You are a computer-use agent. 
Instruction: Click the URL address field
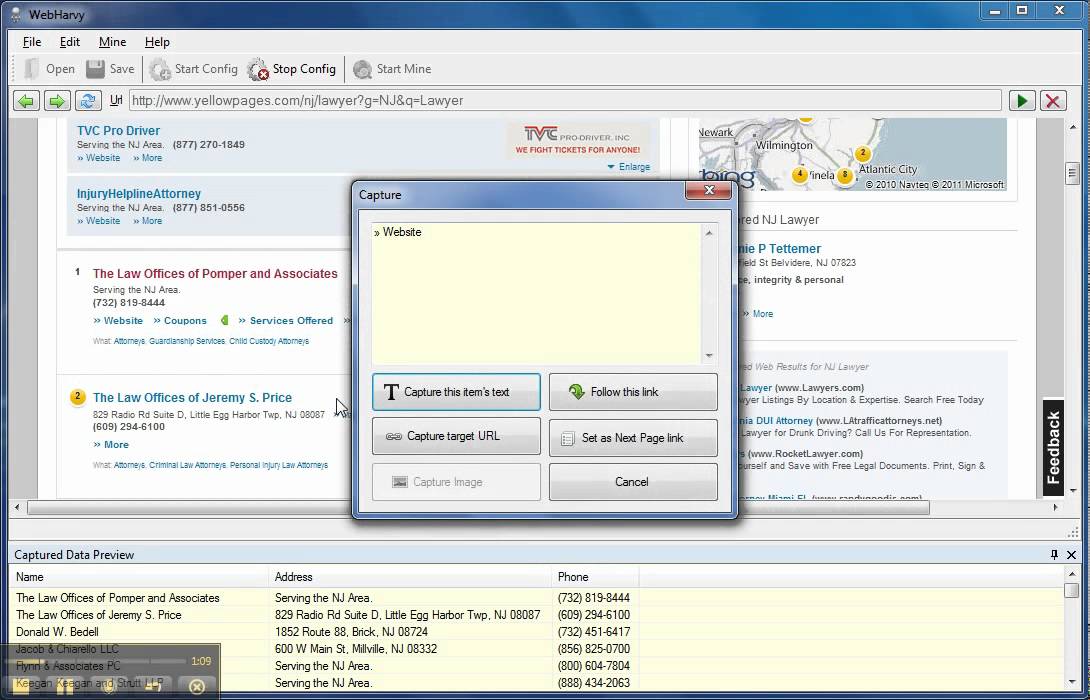click(565, 101)
